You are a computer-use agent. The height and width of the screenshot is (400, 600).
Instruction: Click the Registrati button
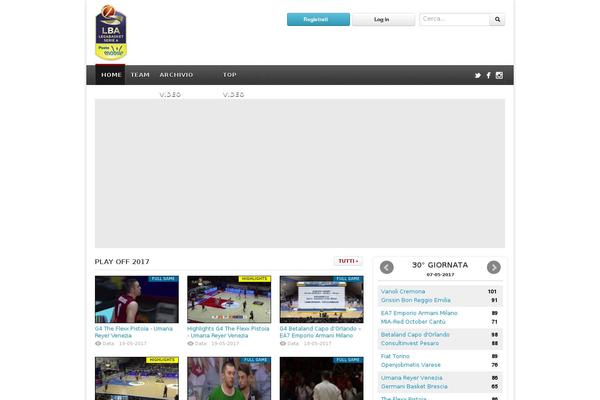pos(318,20)
